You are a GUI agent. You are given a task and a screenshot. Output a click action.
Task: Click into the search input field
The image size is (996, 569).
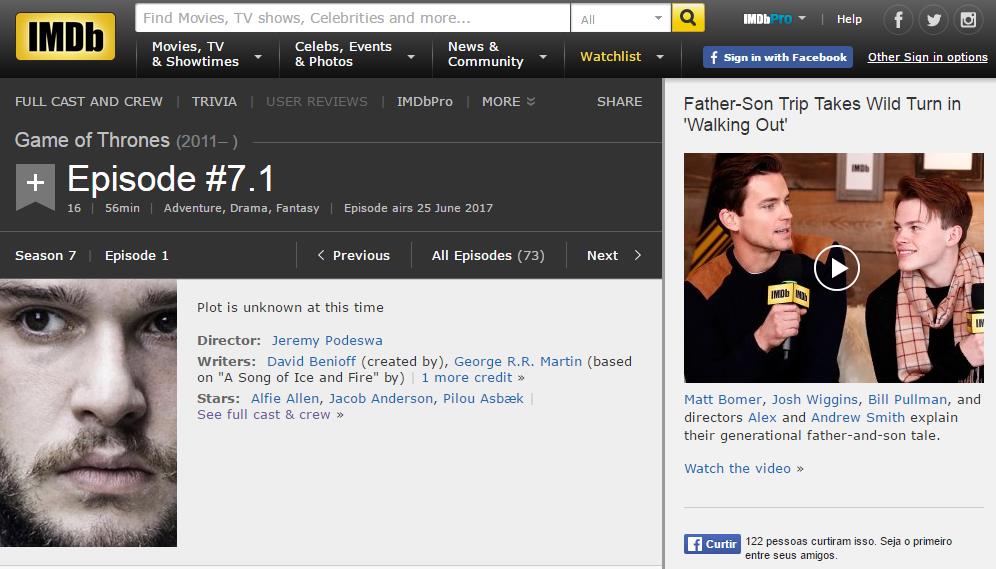coord(353,18)
